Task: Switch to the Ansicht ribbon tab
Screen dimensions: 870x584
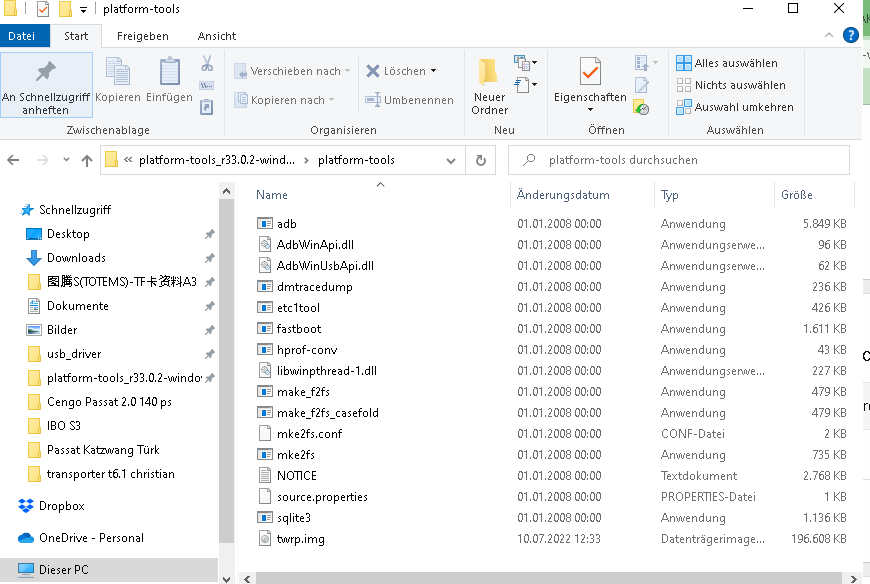Action: click(x=217, y=36)
